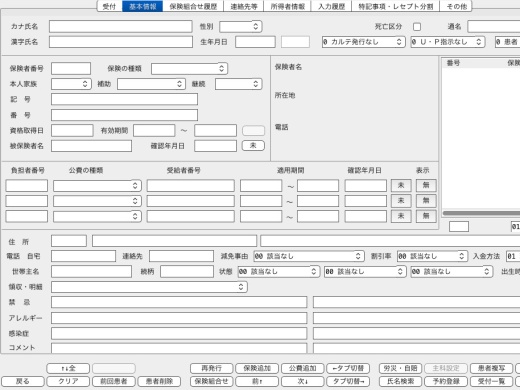This screenshot has width=520, height=390.
Task: Click the 保険者番号 field
Action: [71, 68]
